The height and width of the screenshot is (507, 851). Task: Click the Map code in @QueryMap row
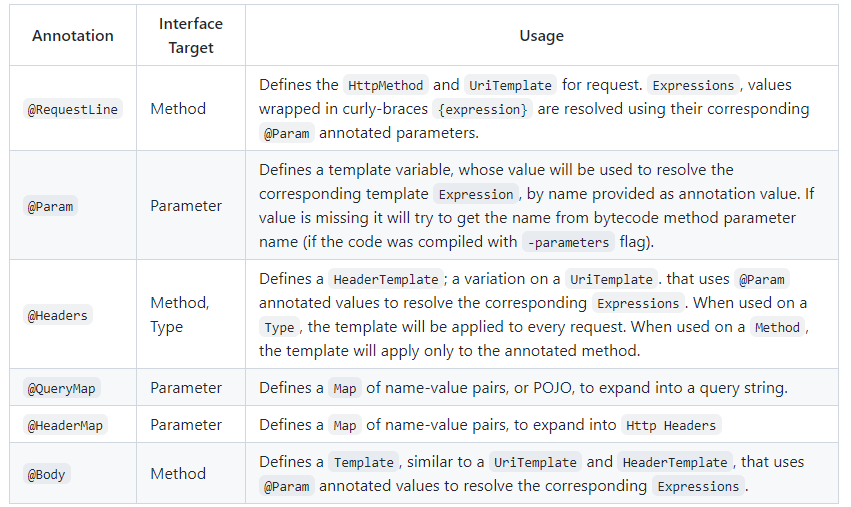pyautogui.click(x=345, y=388)
